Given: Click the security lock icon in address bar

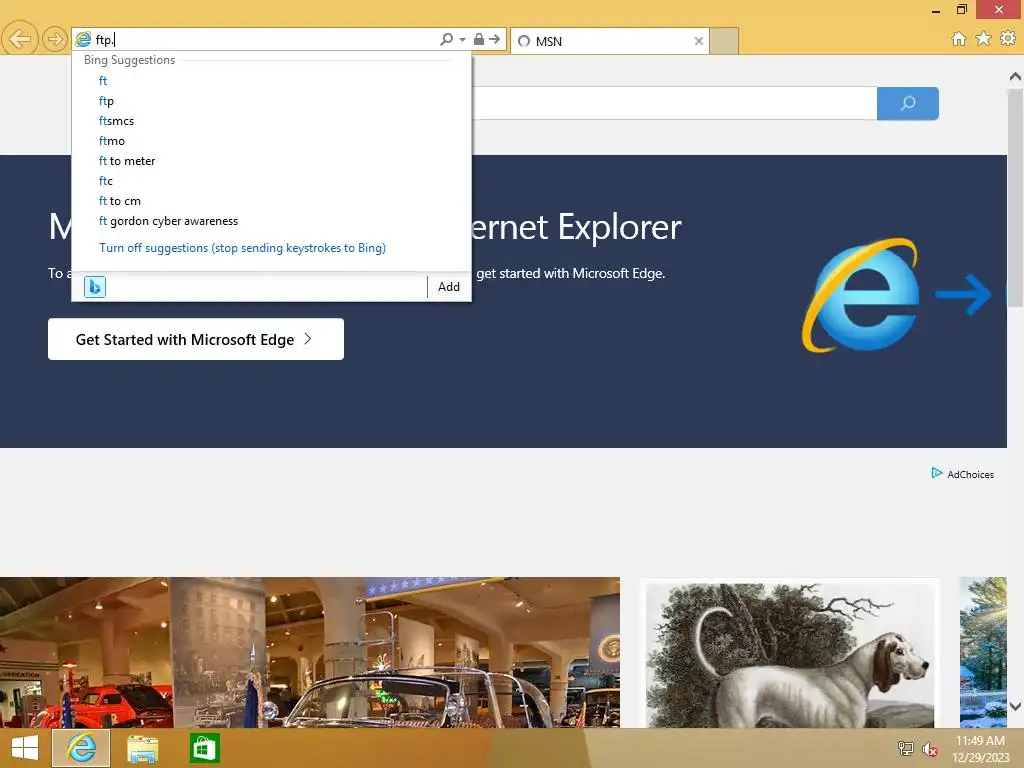Looking at the screenshot, I should click(x=479, y=39).
